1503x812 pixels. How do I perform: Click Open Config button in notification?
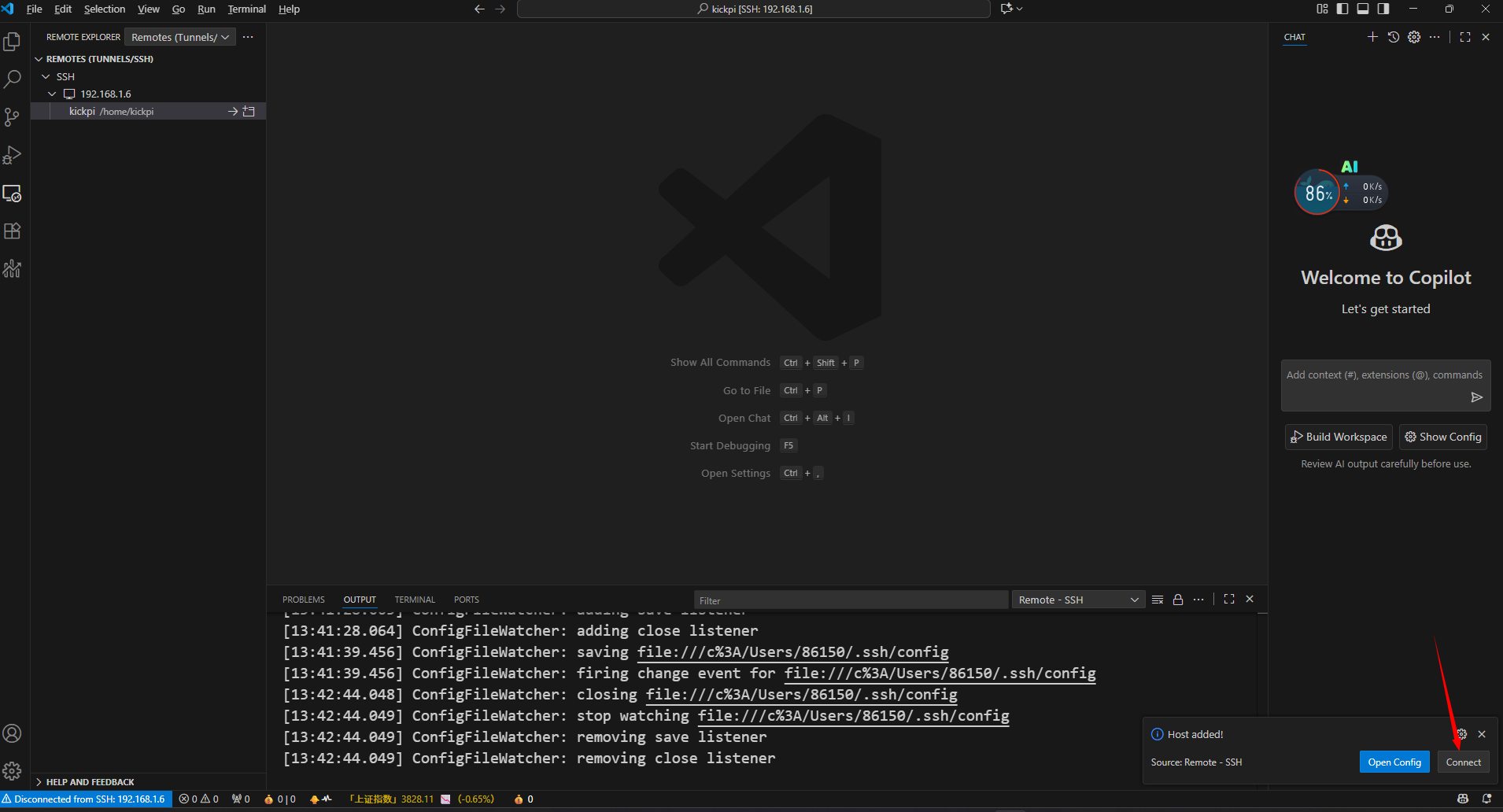pos(1394,762)
